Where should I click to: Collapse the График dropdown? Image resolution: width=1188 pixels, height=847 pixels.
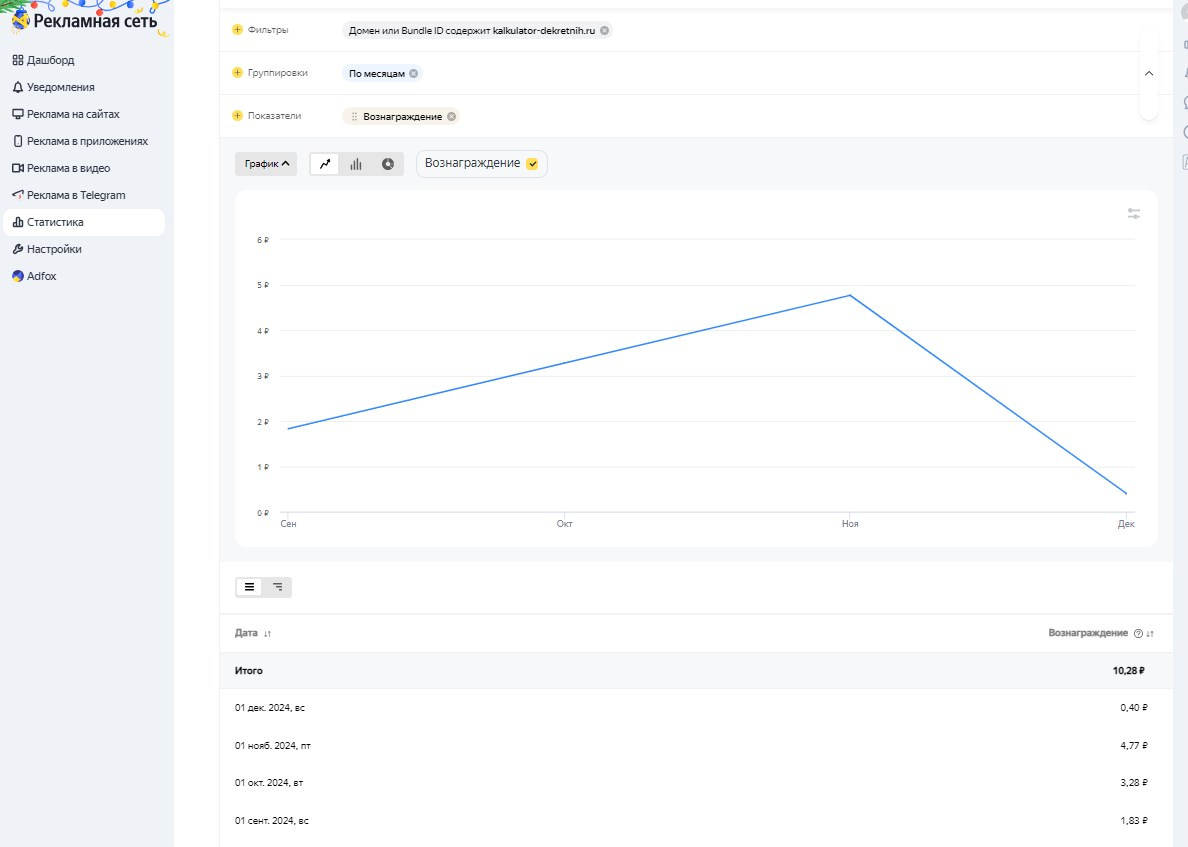point(266,164)
